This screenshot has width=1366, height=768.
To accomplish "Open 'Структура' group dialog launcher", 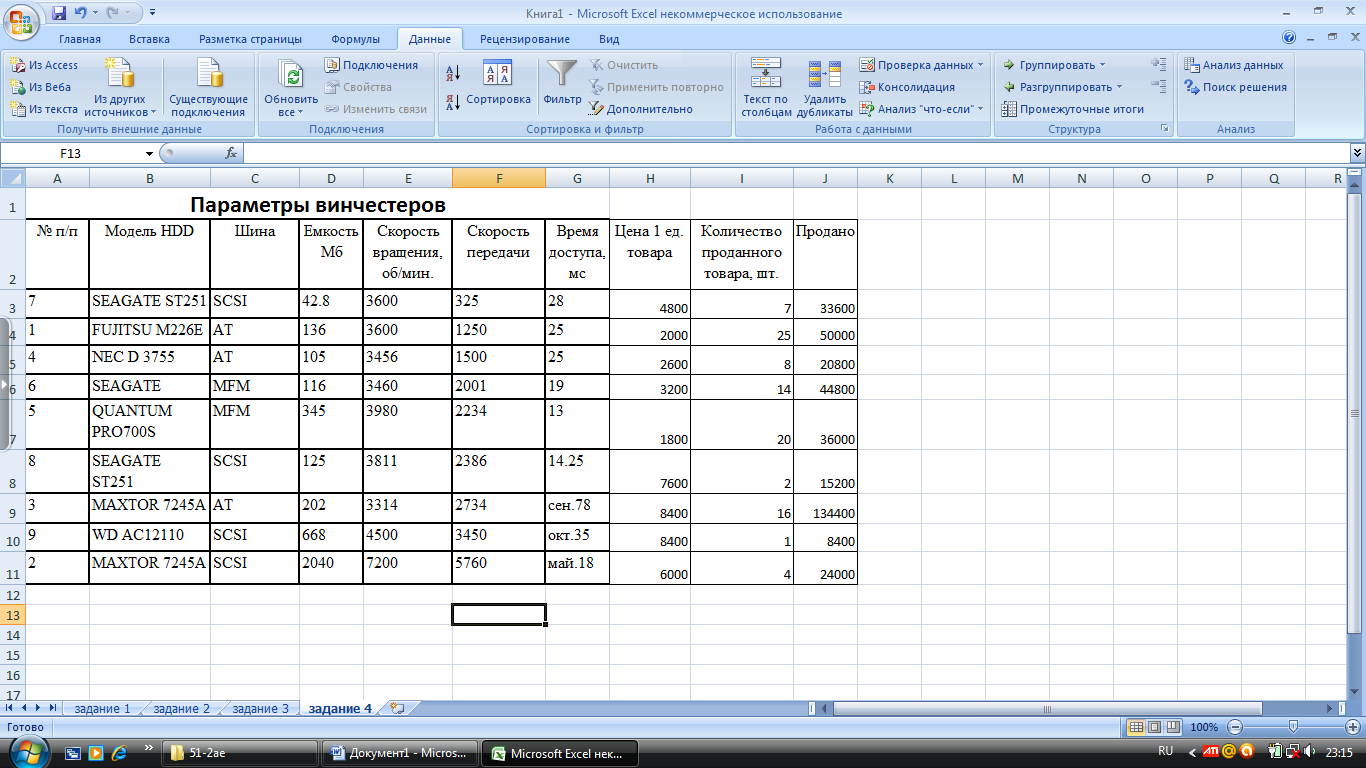I will [1164, 129].
